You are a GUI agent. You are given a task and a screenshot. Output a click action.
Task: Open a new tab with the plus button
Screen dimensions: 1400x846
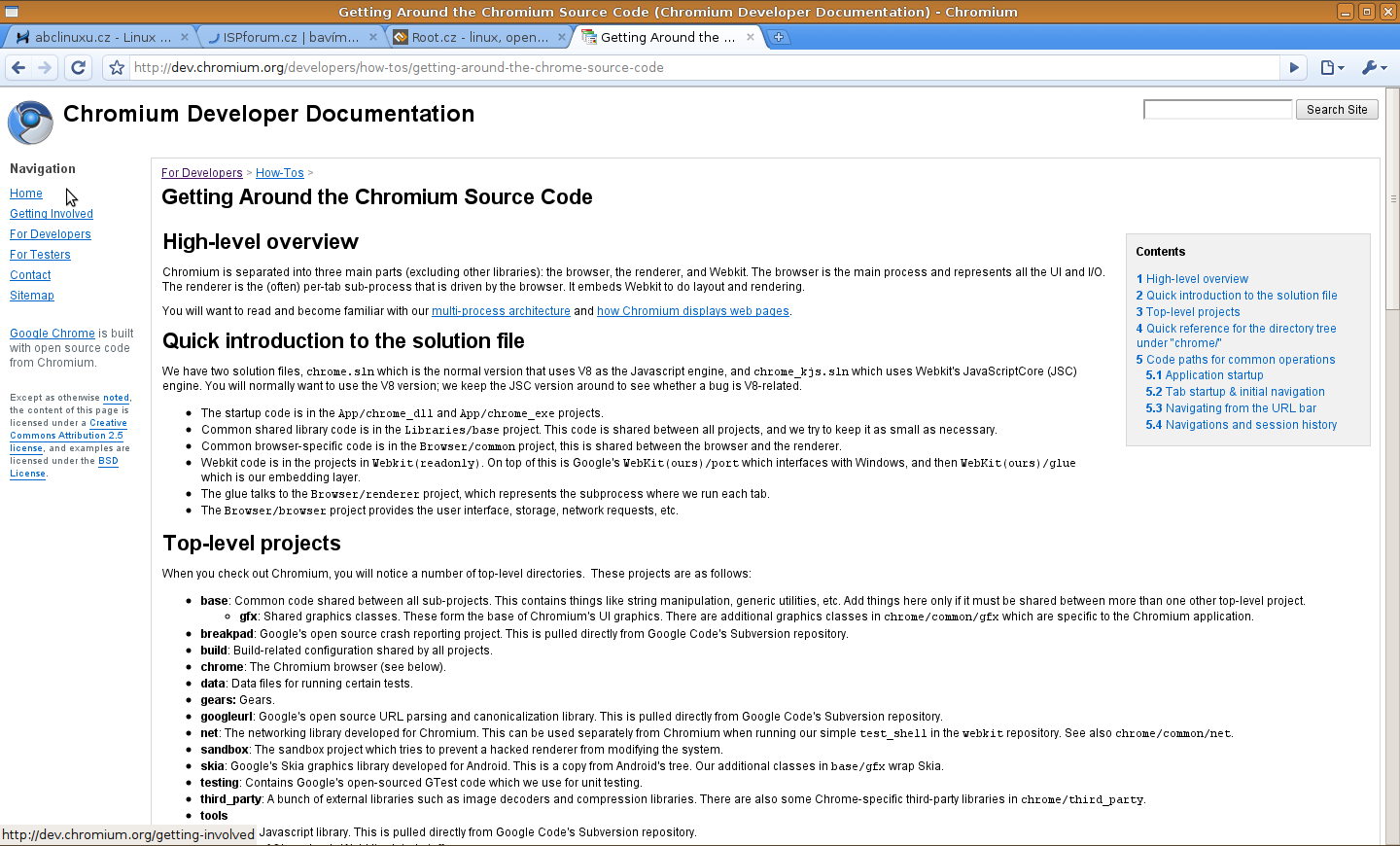(779, 37)
